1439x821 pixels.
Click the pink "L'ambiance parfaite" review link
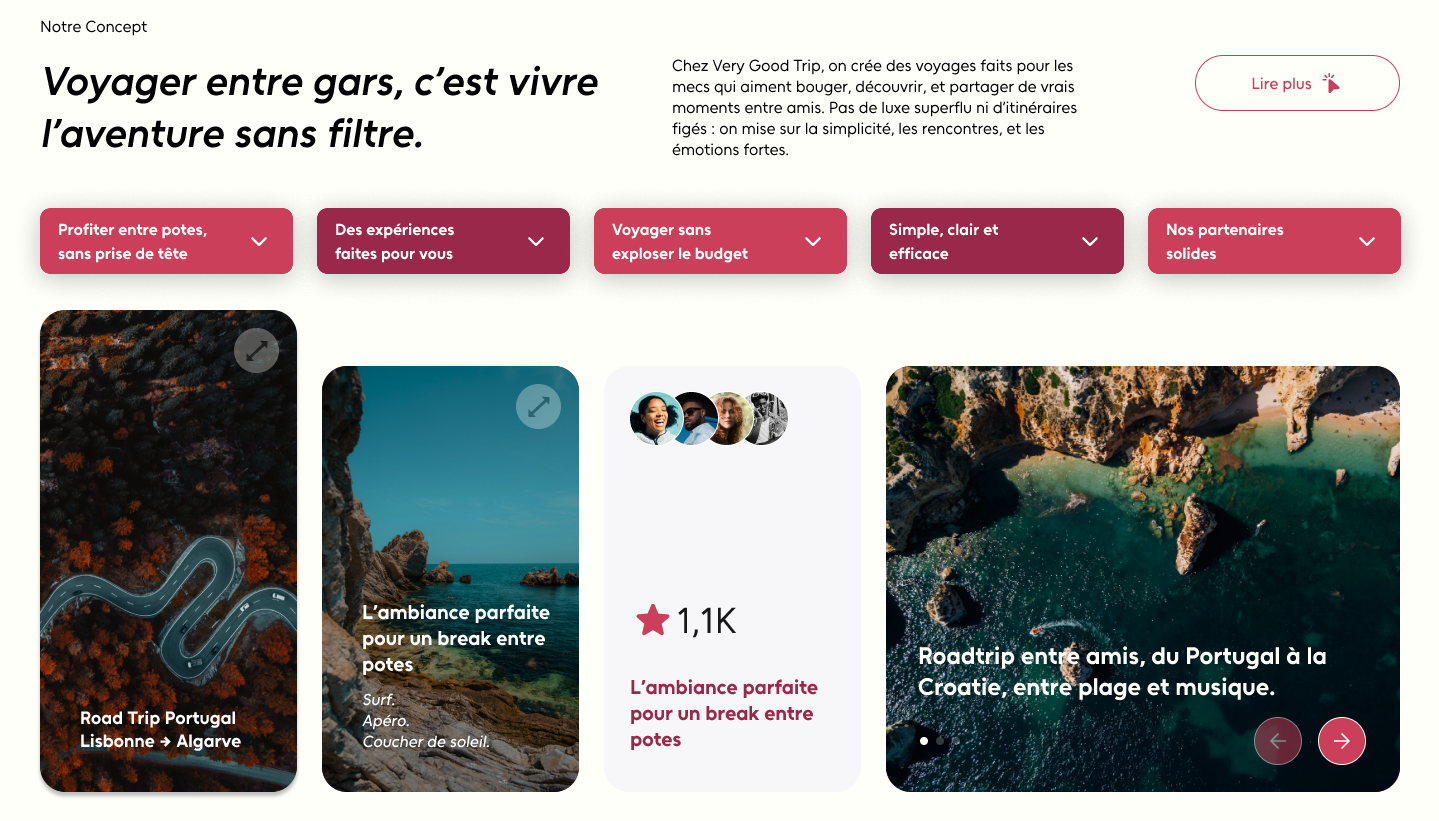[x=724, y=714]
